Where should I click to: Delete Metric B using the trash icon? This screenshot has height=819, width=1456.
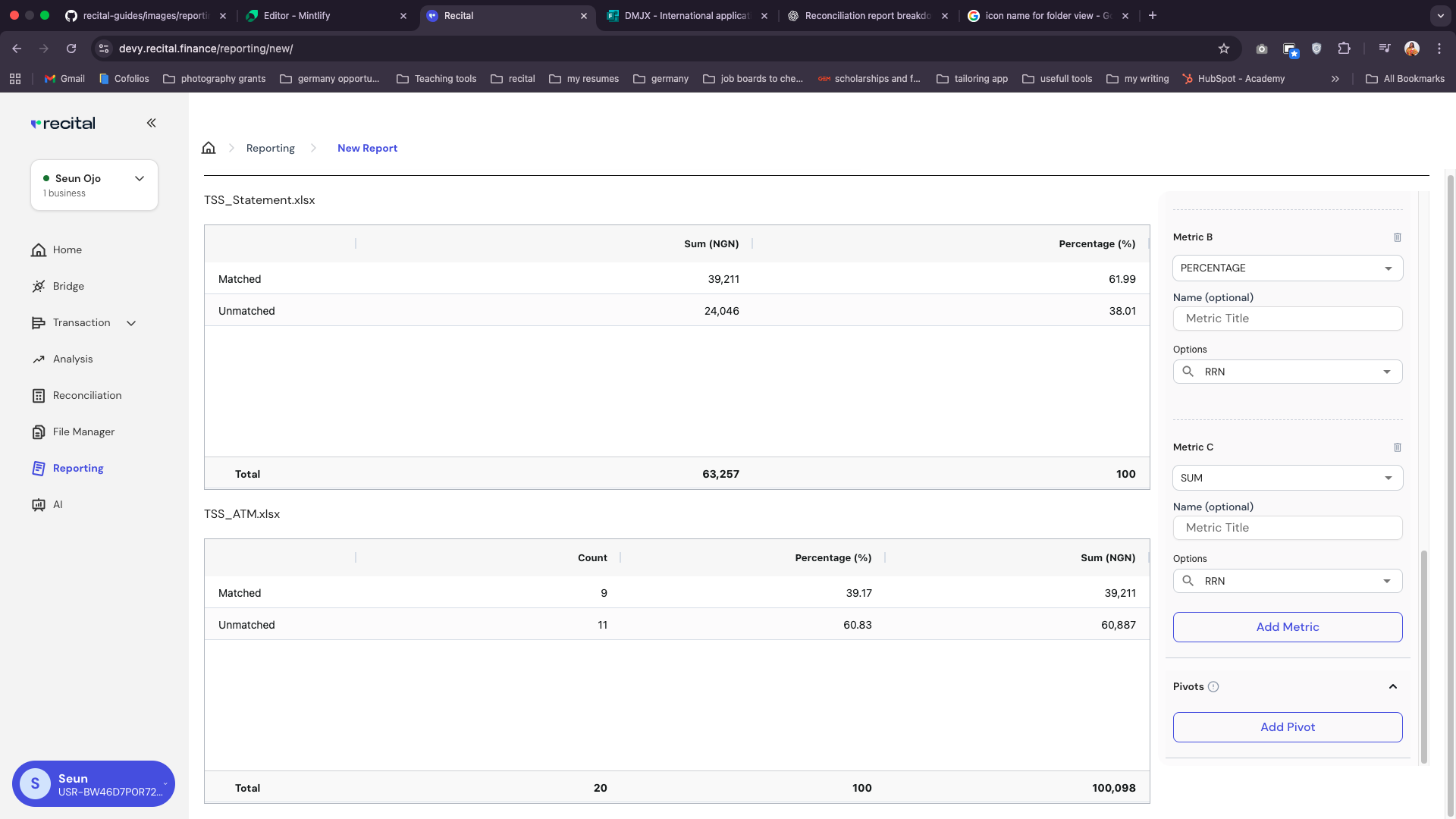coord(1398,237)
